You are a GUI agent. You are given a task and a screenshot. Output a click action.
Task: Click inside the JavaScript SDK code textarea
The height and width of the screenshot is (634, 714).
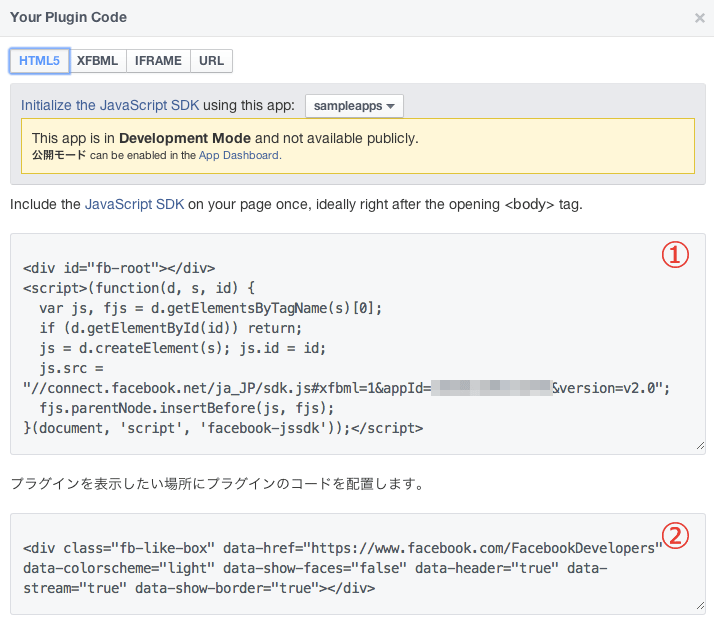(x=358, y=344)
